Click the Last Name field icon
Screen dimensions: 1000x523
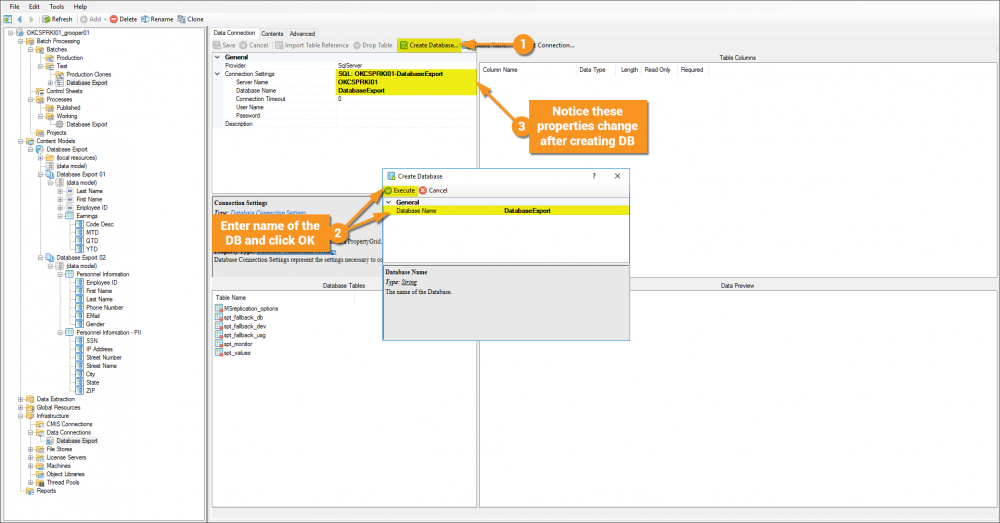[x=70, y=191]
